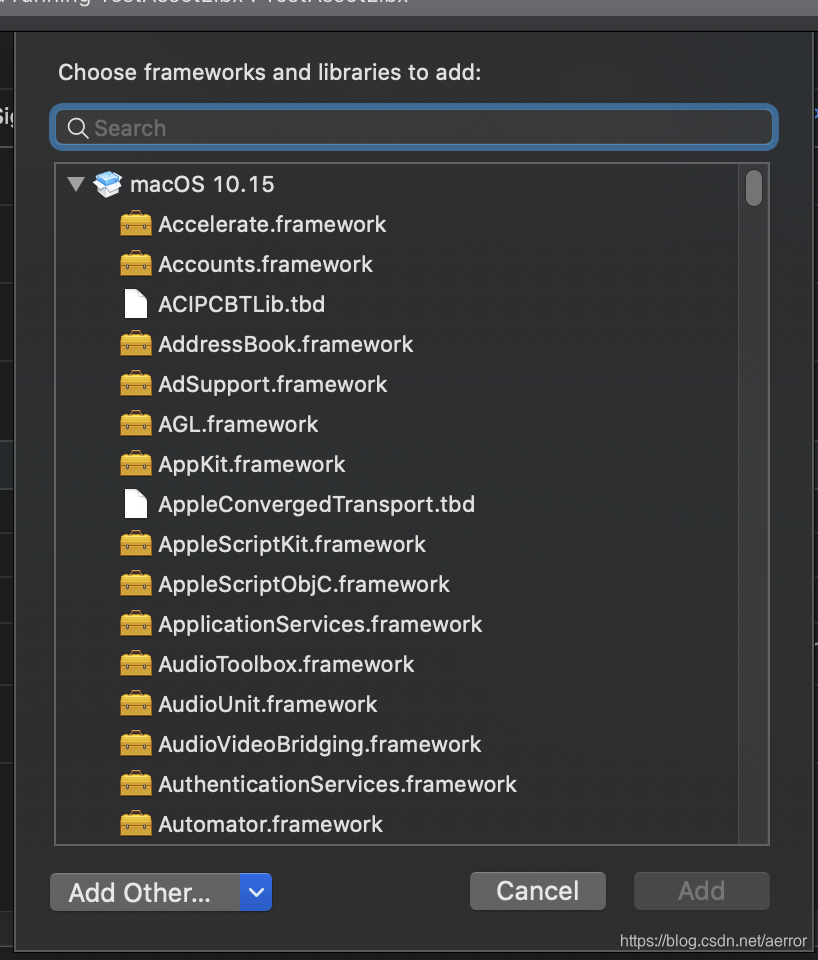Click the AppleConvergedTransport.tbd file icon
818x960 pixels.
136,504
